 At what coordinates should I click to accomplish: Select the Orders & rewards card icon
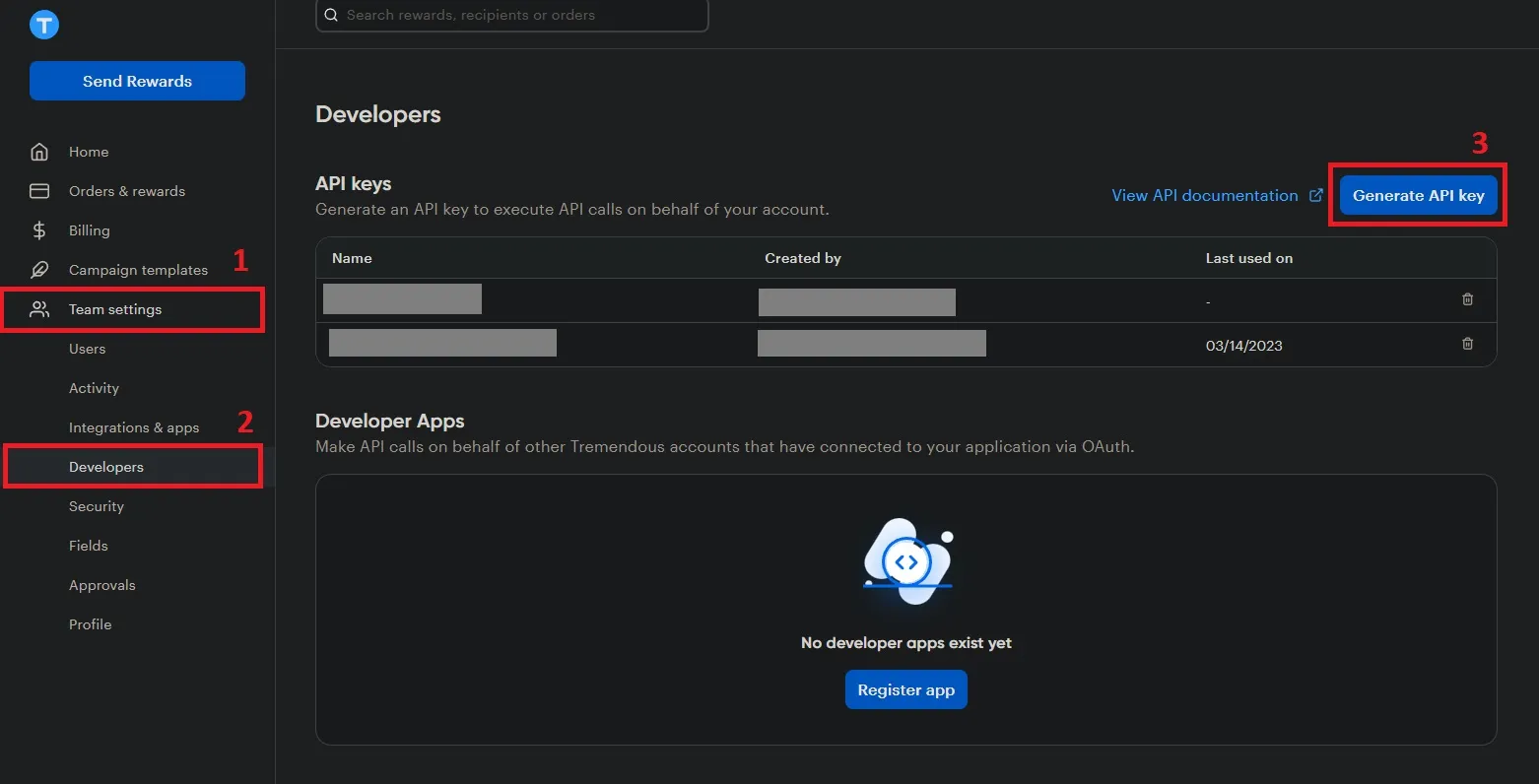click(x=38, y=190)
